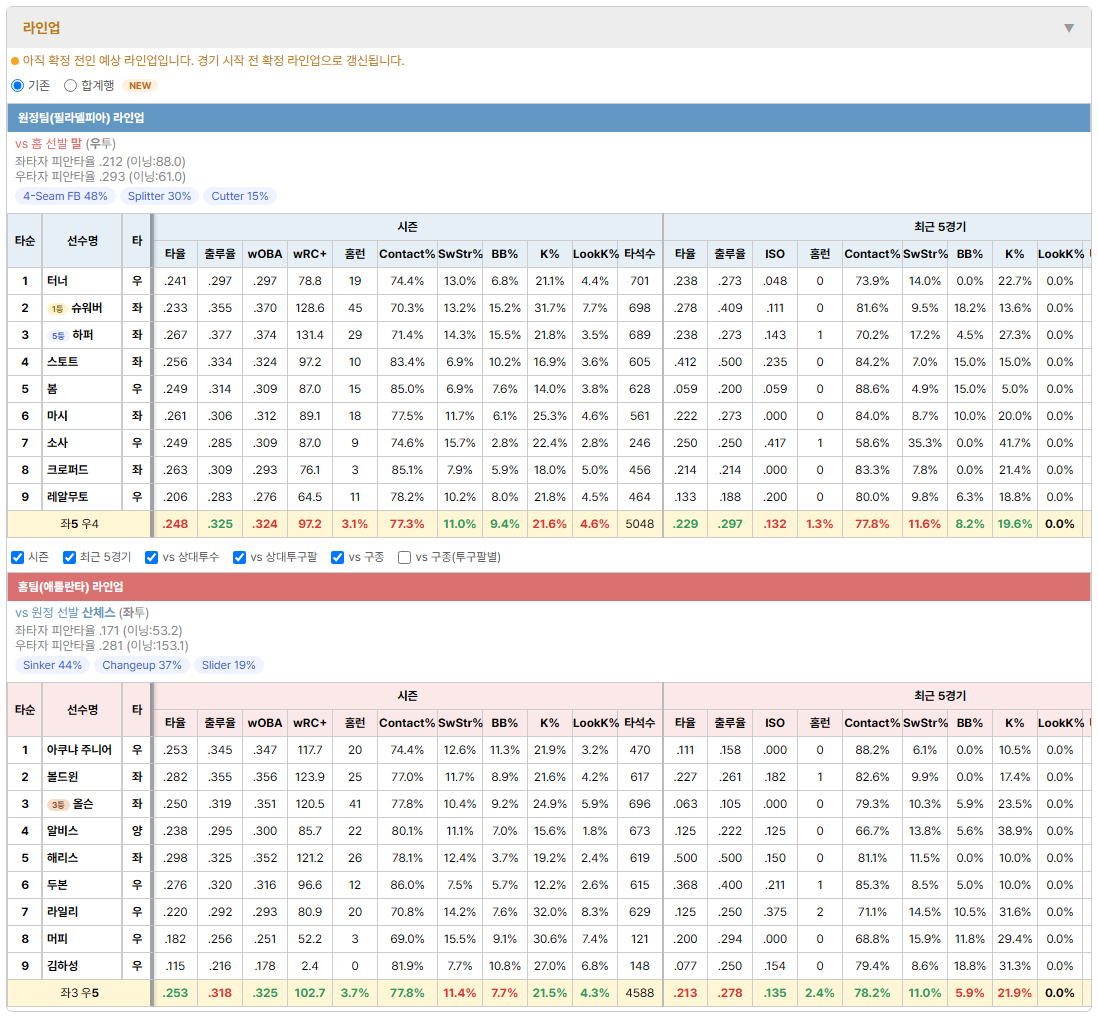Toggle the vs 상대투수 checkbox
1098x1018 pixels.
click(151, 557)
